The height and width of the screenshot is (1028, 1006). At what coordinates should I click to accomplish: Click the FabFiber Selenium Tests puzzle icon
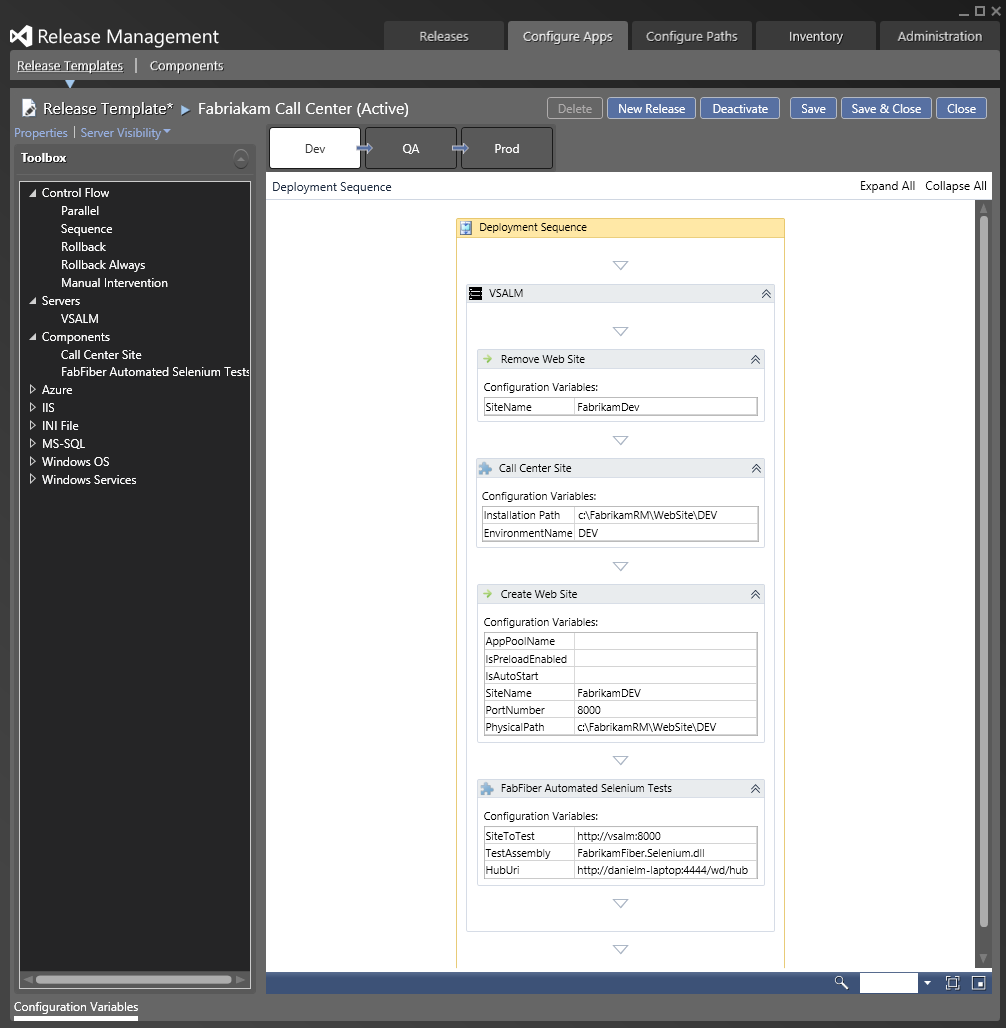point(487,788)
